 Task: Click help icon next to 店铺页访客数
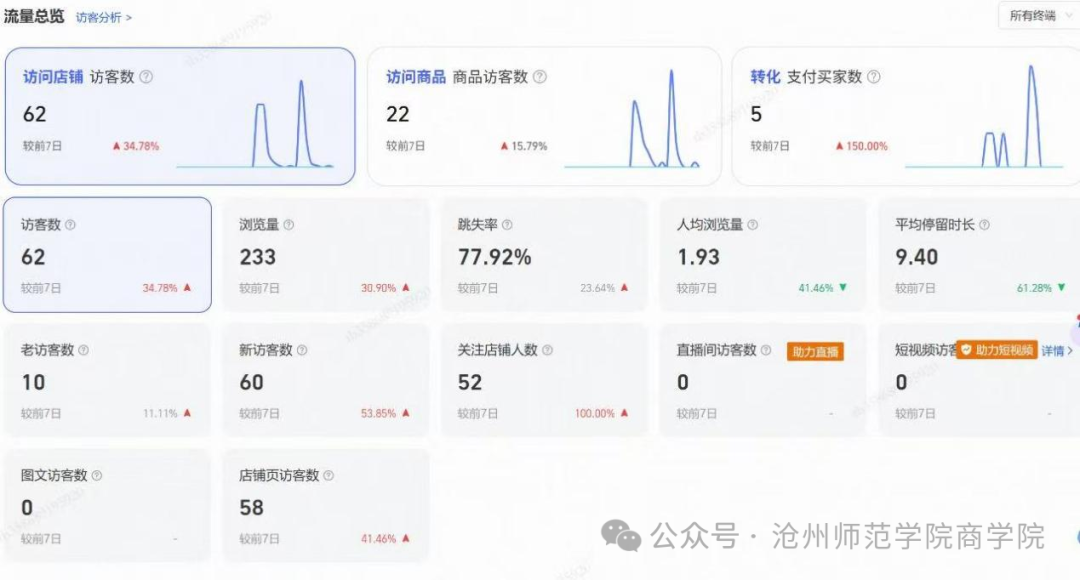coord(328,476)
